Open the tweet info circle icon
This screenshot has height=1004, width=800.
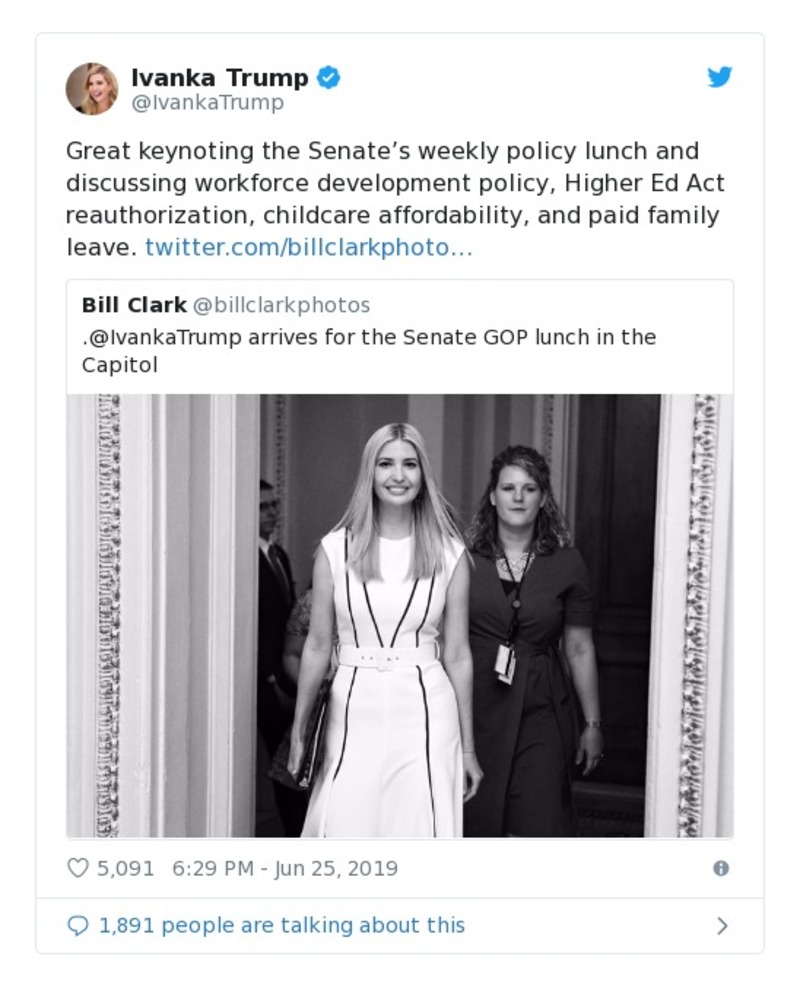click(720, 868)
